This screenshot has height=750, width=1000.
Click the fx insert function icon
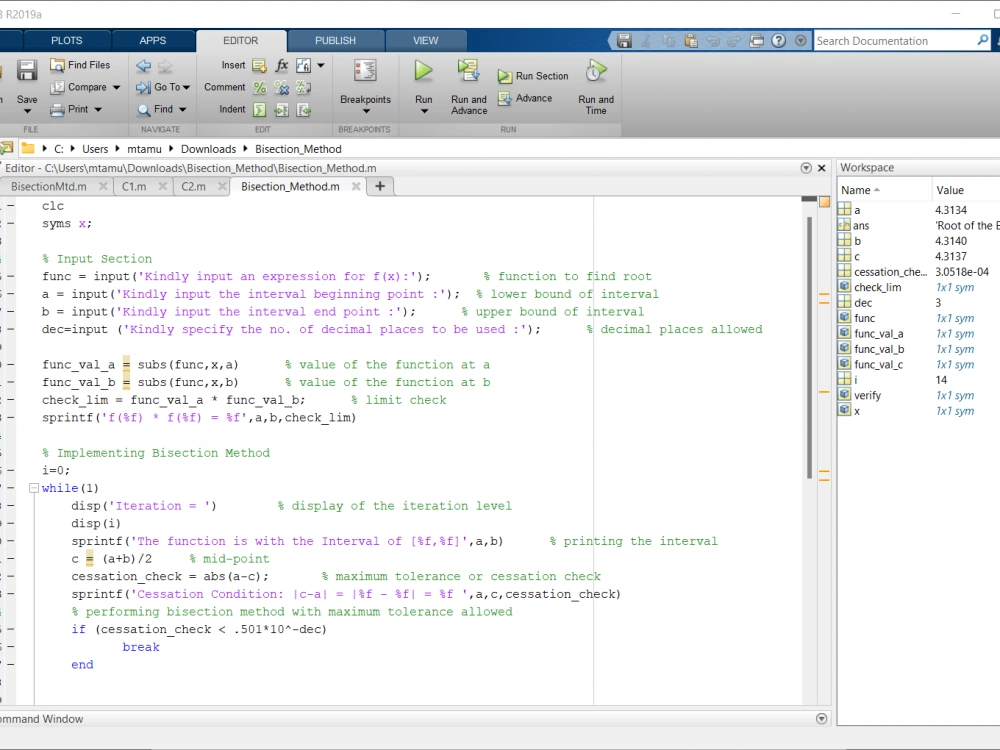pos(281,65)
